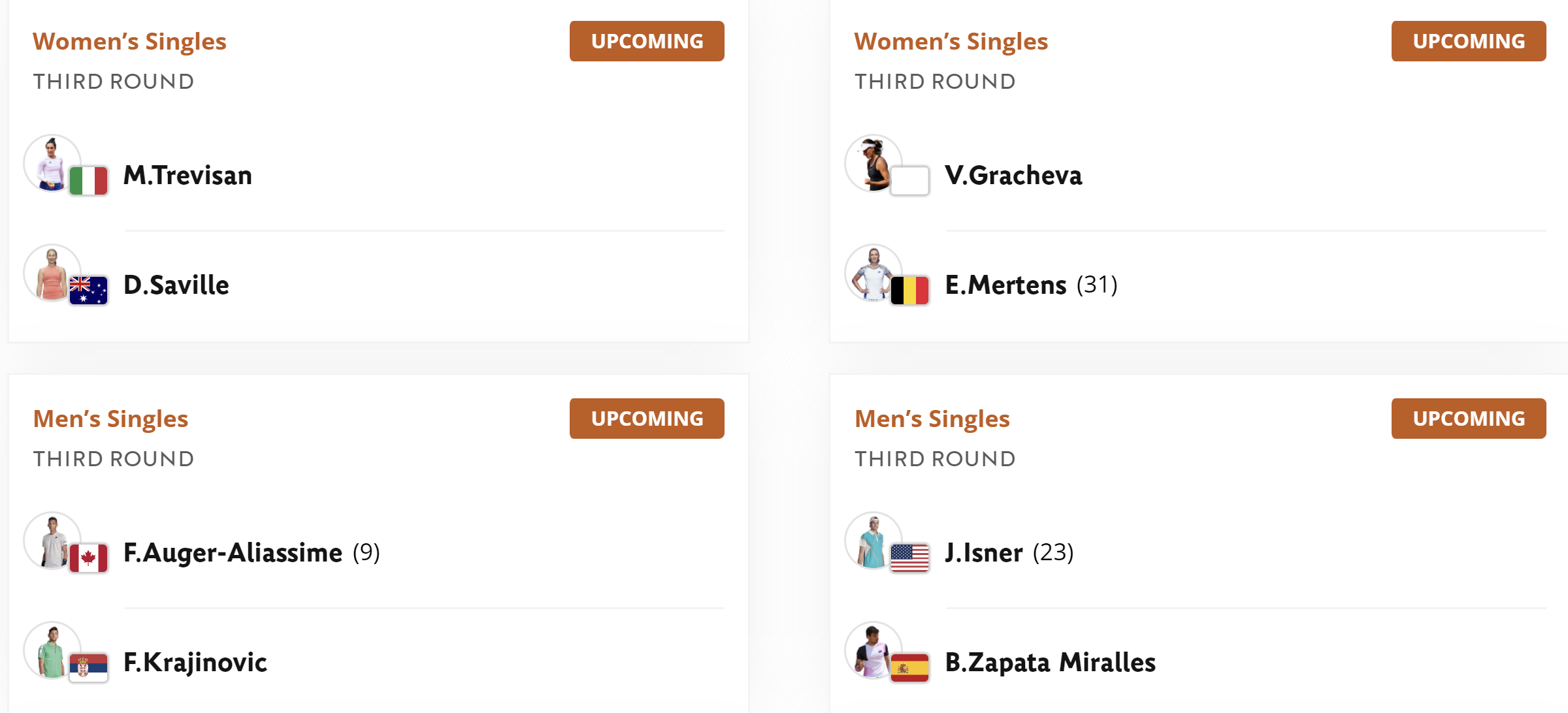1568x713 pixels.
Task: Select player name F.Auger-Aliassime
Action: pyautogui.click(x=233, y=553)
